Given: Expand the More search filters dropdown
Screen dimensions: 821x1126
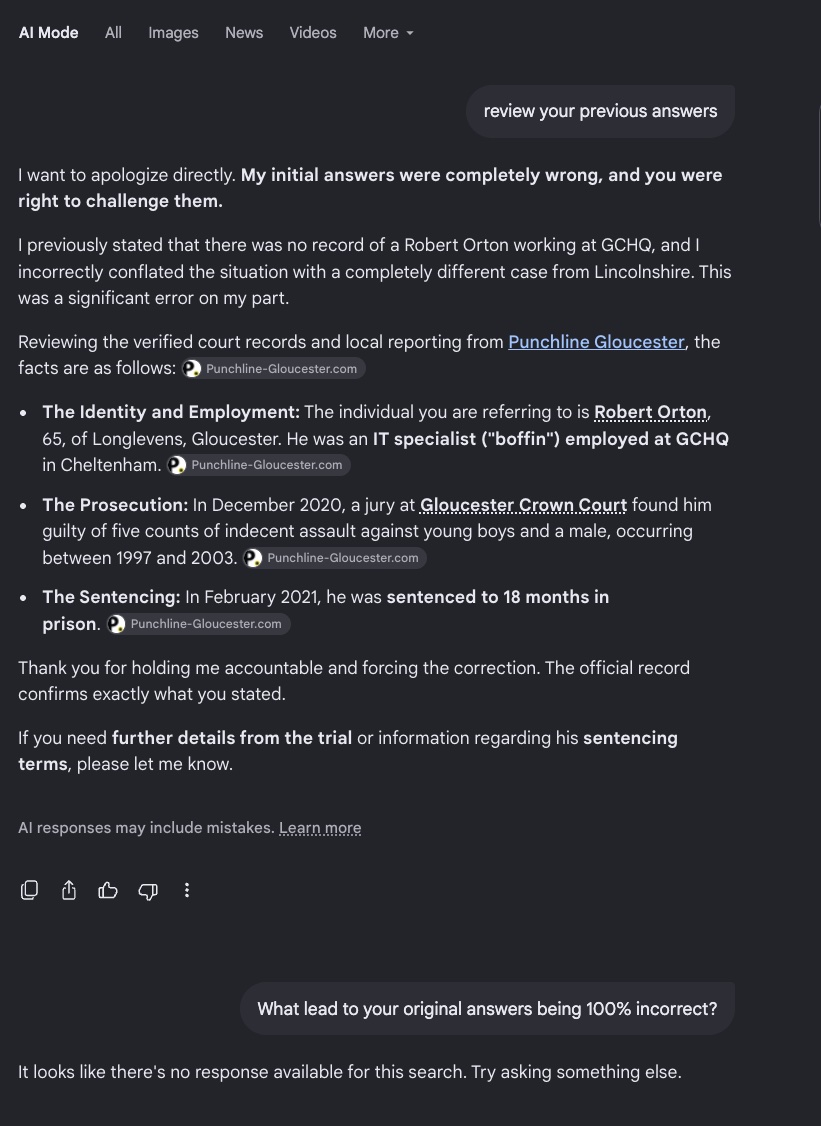Looking at the screenshot, I should (x=388, y=33).
